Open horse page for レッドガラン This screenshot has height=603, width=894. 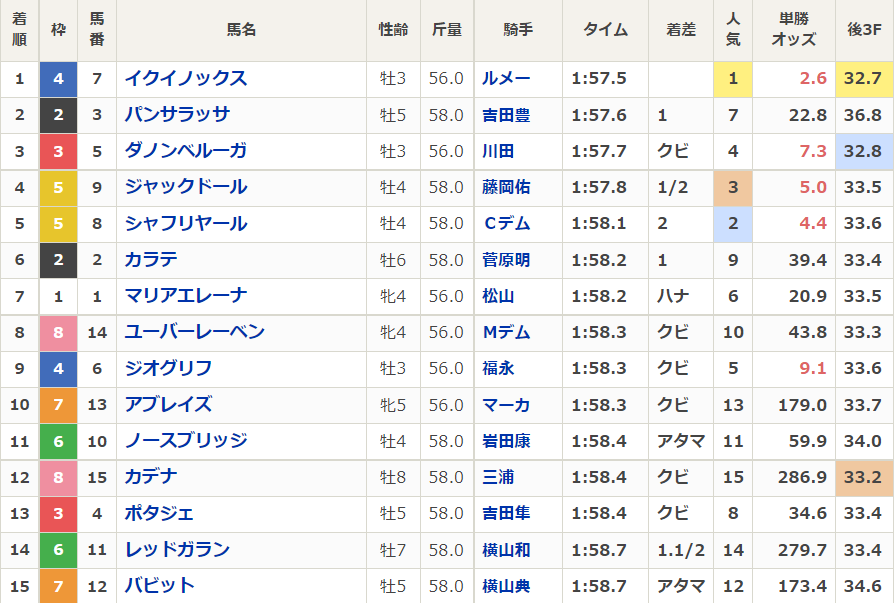coord(177,549)
